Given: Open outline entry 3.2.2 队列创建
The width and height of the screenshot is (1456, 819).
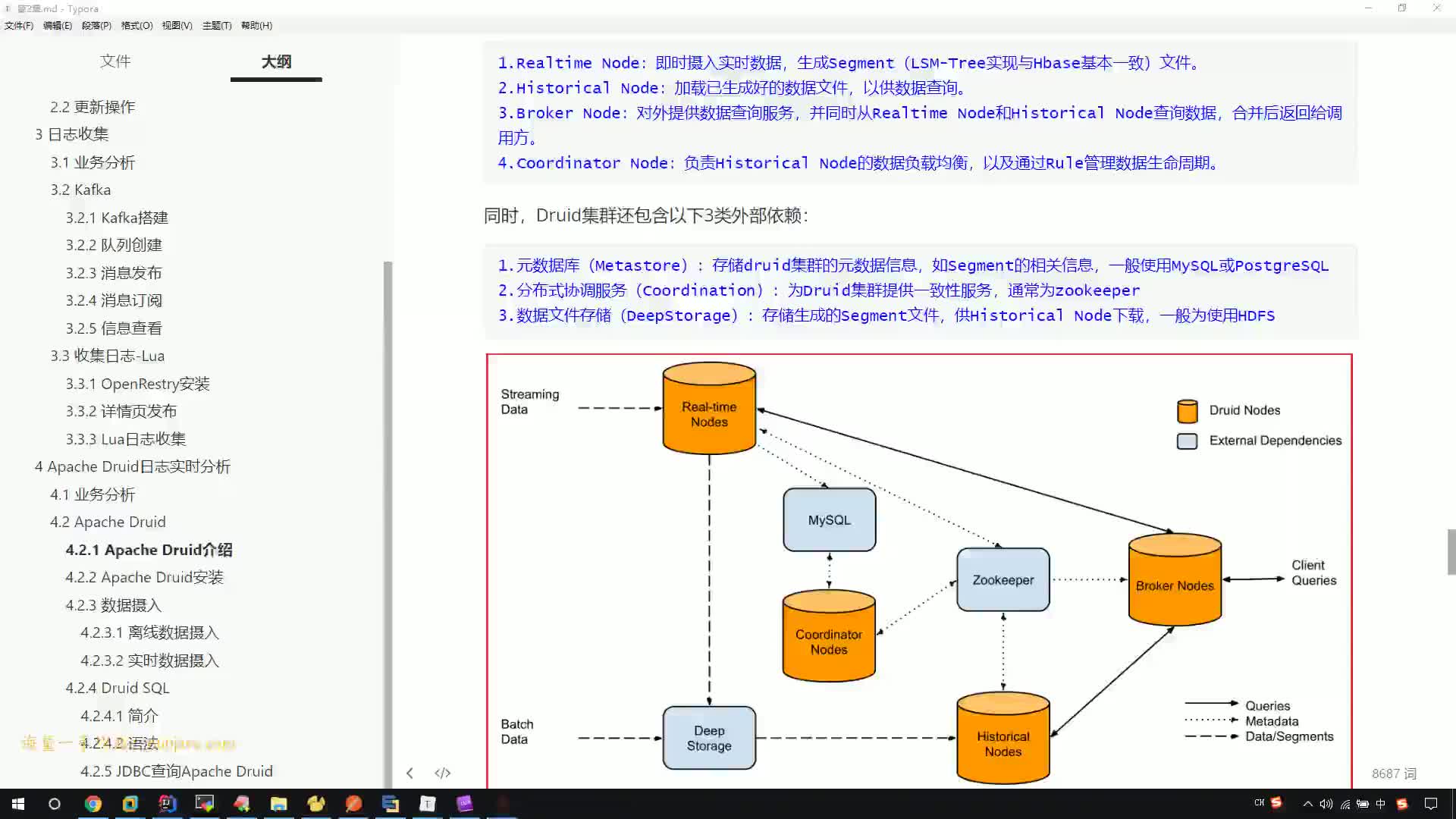Looking at the screenshot, I should [114, 245].
